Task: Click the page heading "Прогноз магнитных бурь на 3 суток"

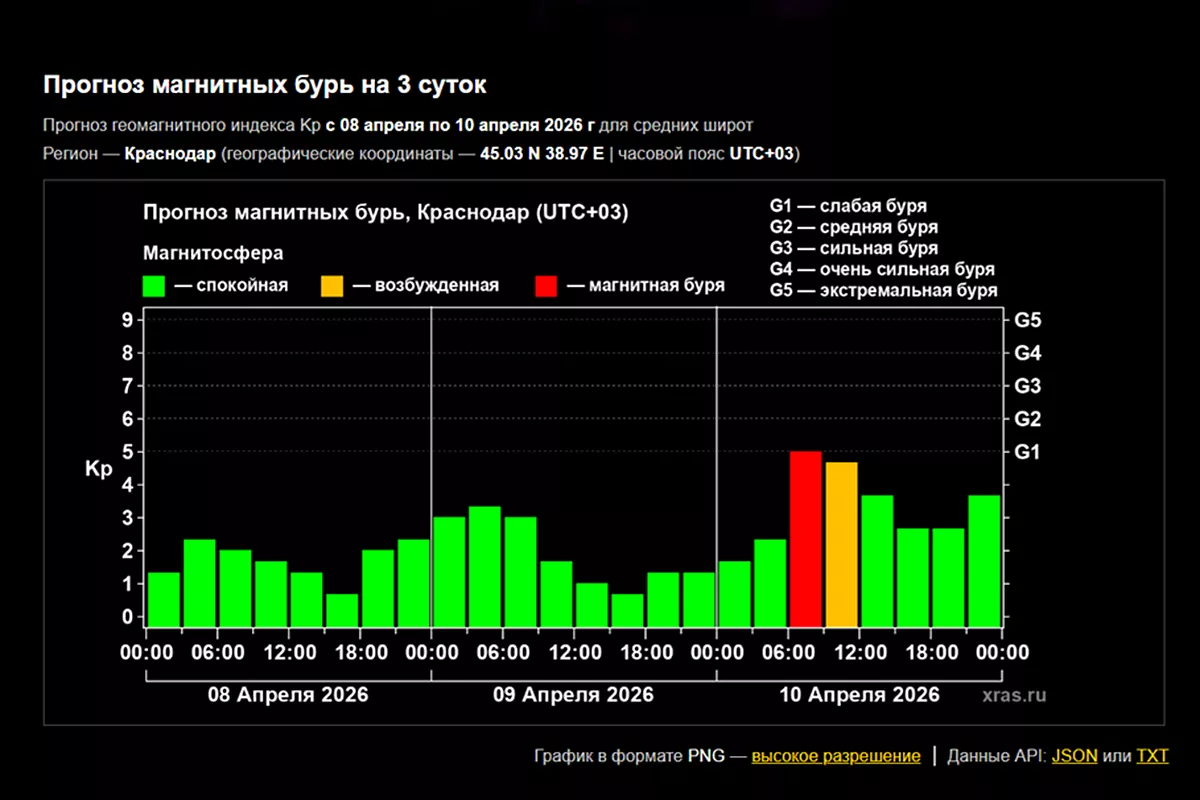Action: click(x=264, y=85)
